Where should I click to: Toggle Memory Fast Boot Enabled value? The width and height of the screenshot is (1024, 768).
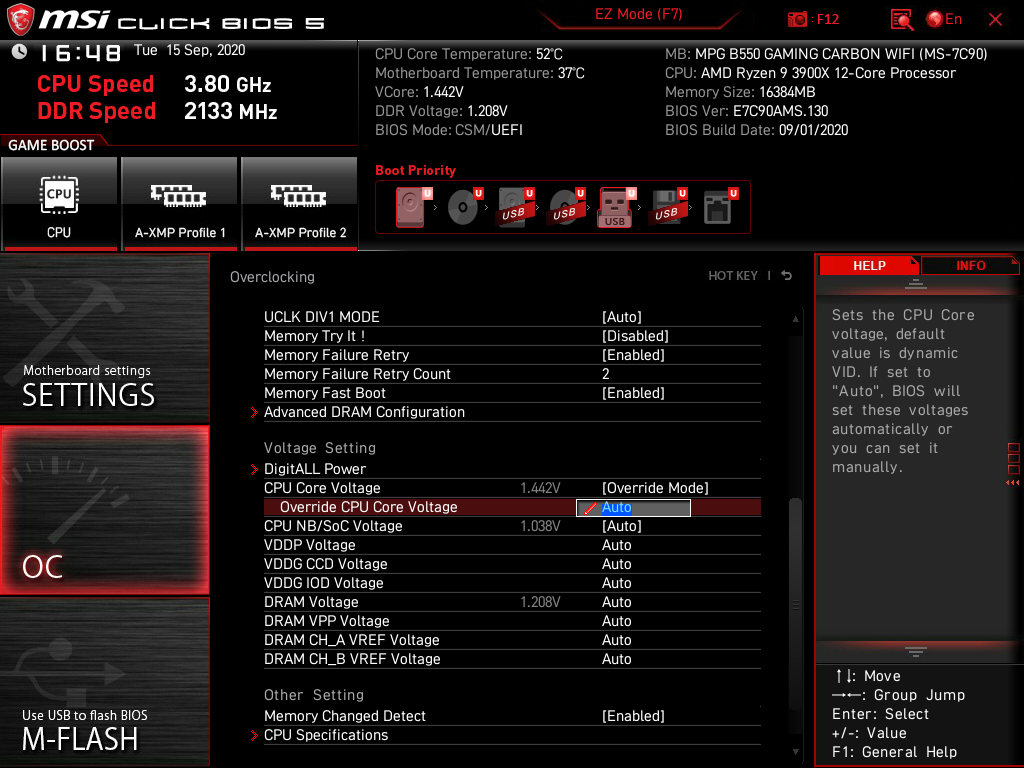click(x=633, y=392)
